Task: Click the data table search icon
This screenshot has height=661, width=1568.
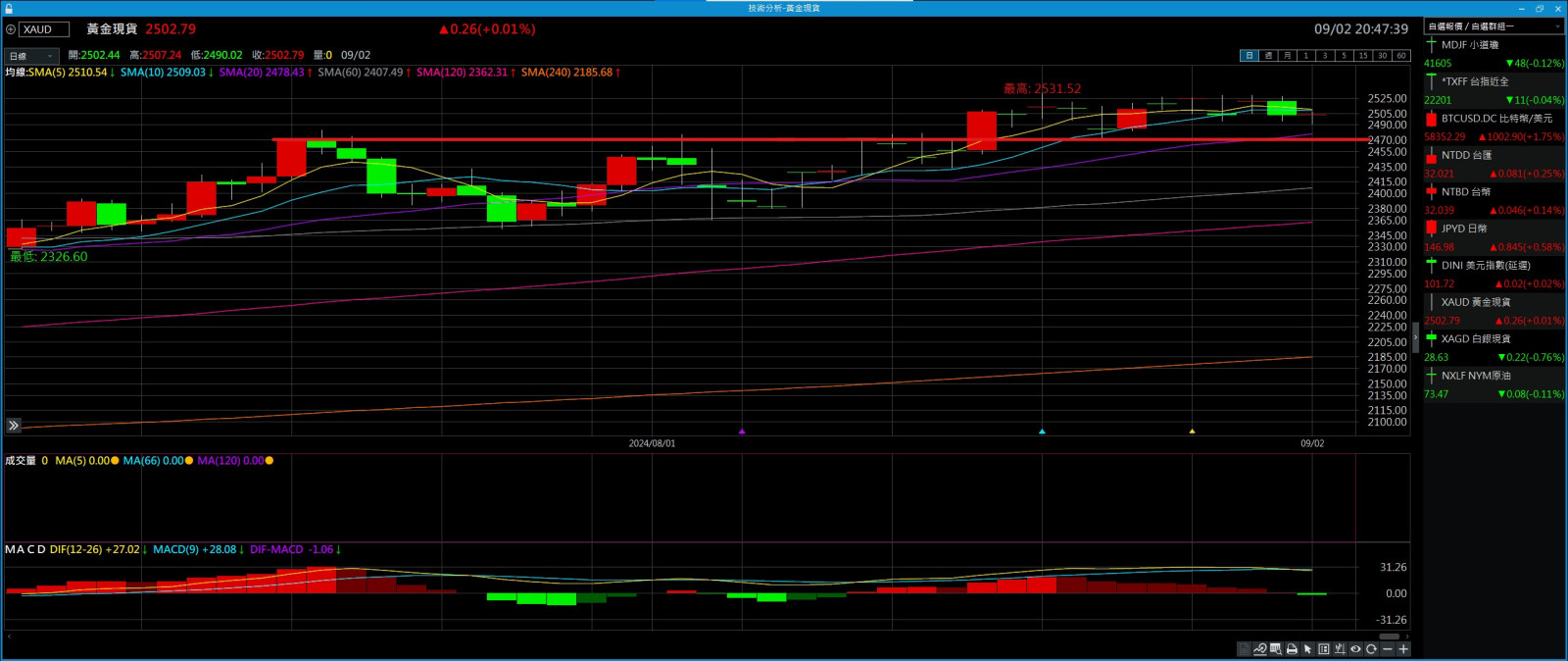Action: pos(1276,649)
